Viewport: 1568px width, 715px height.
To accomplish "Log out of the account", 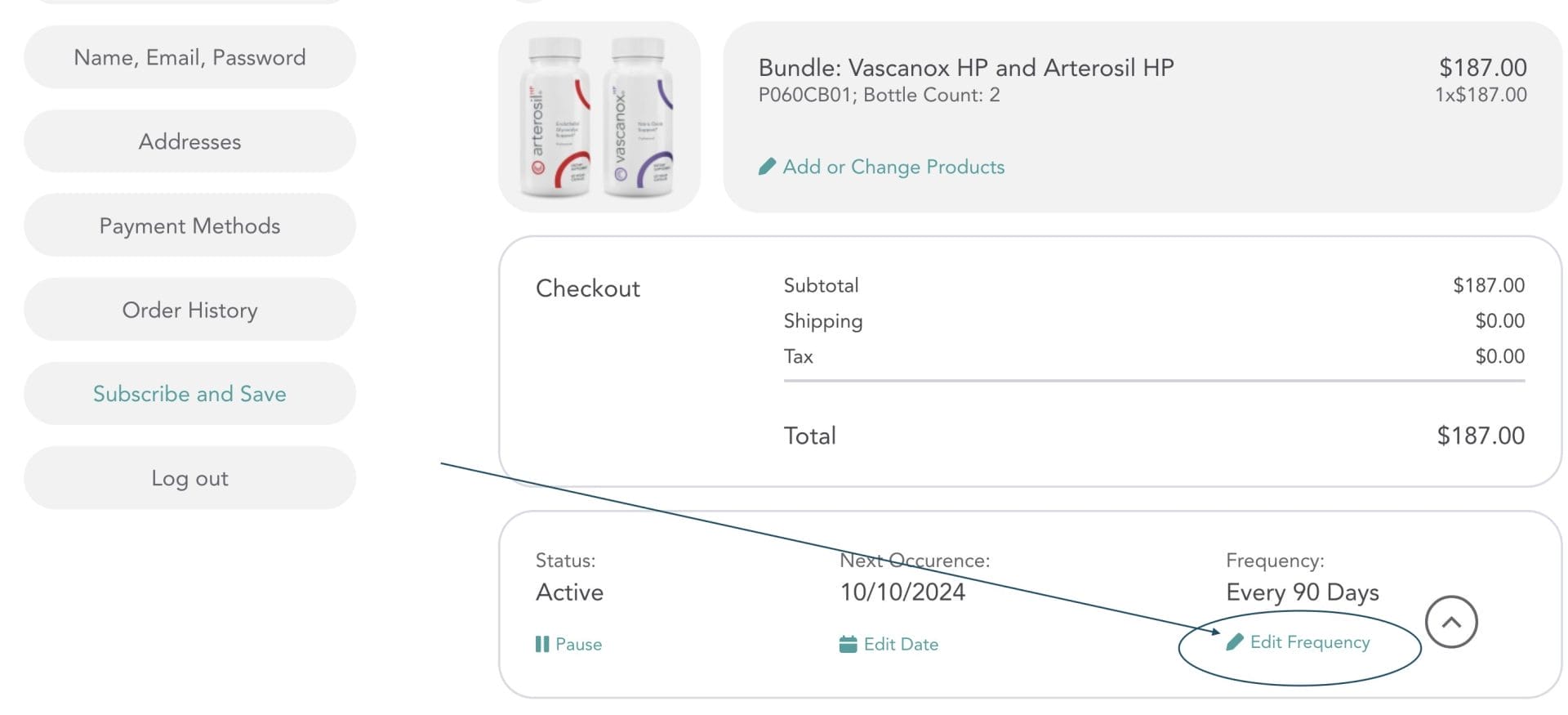I will click(x=189, y=478).
